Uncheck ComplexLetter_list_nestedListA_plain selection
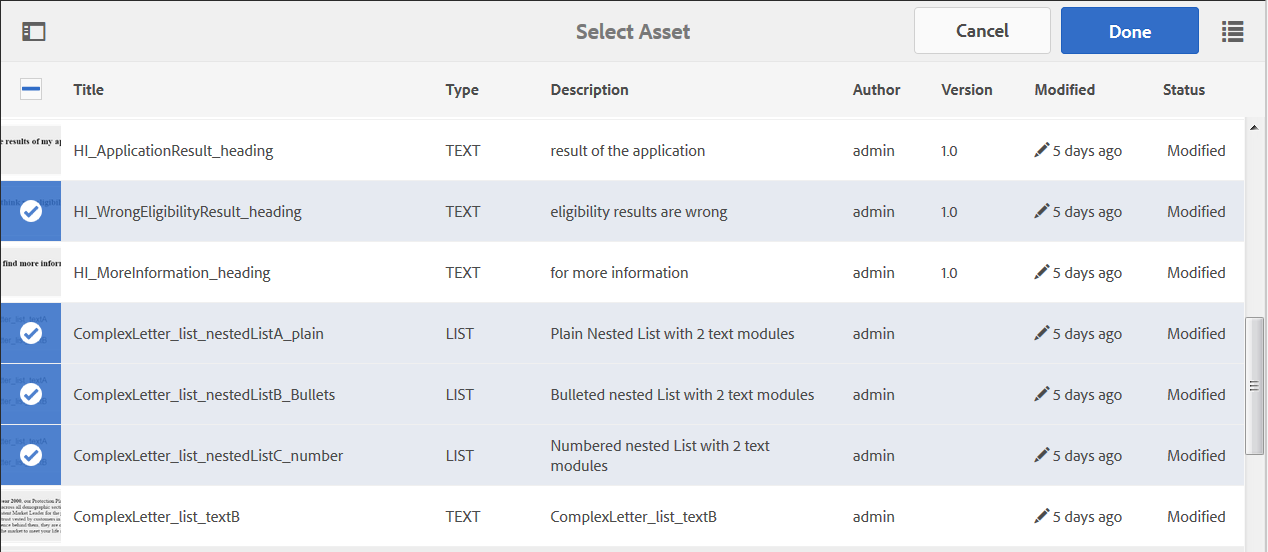Screen dimensions: 1268x552 (x=31, y=334)
